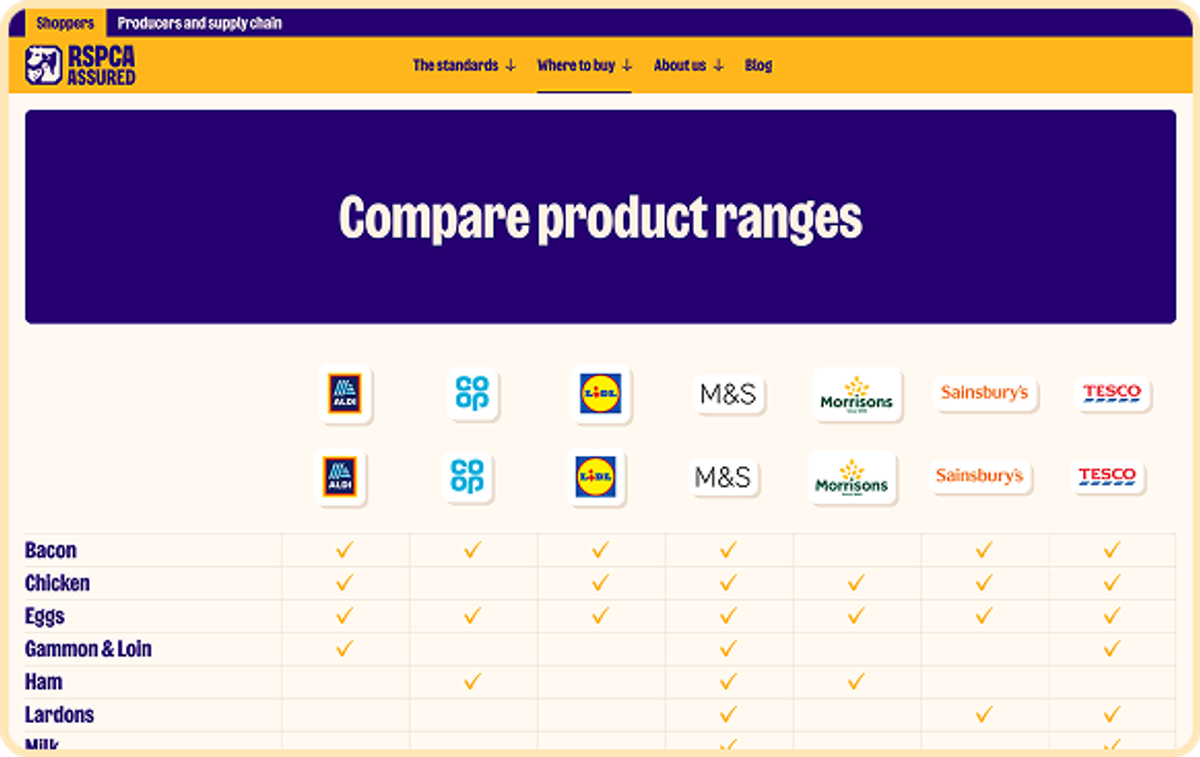Click the Bacon checkmark under Aldi

pyautogui.click(x=345, y=550)
